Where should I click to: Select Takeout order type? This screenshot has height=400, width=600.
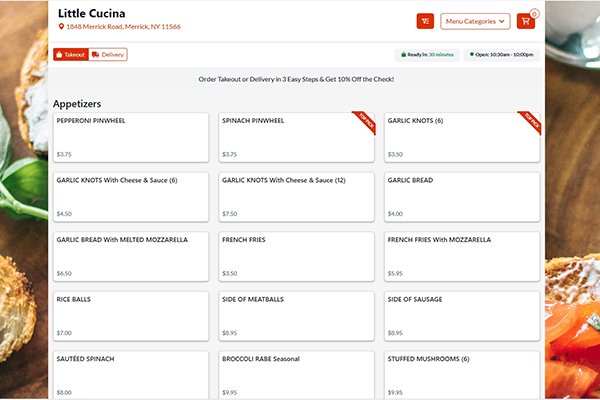click(x=70, y=54)
